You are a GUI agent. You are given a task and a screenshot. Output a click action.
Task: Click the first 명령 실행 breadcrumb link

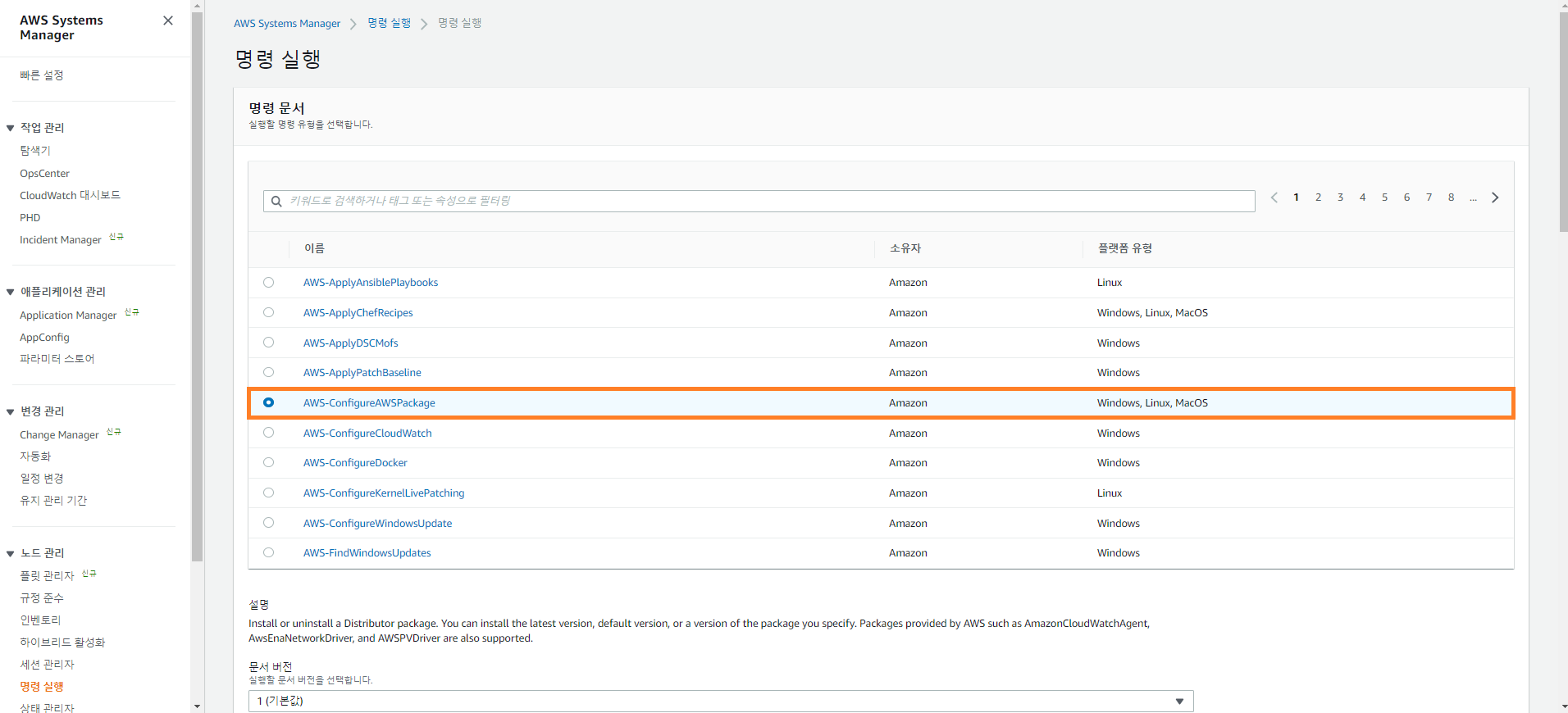[x=390, y=23]
